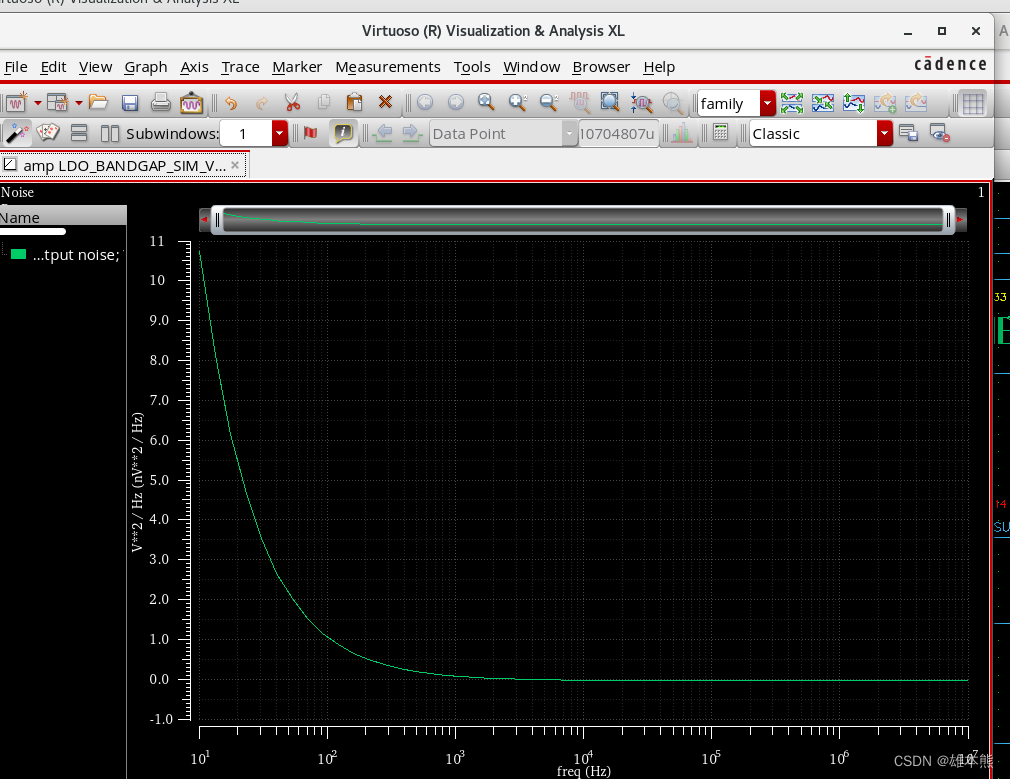Open the Subwindows count dropdown
The image size is (1010, 779).
(280, 133)
